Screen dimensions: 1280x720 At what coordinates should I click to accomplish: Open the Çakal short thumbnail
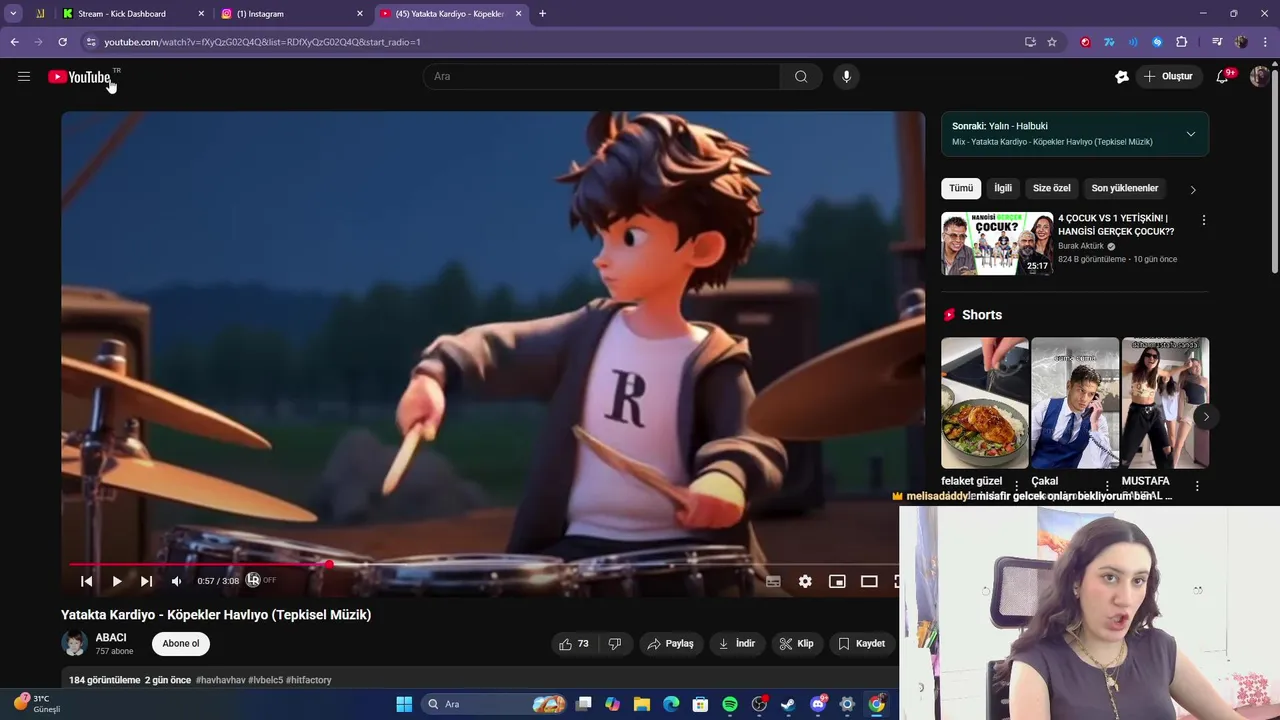1075,403
